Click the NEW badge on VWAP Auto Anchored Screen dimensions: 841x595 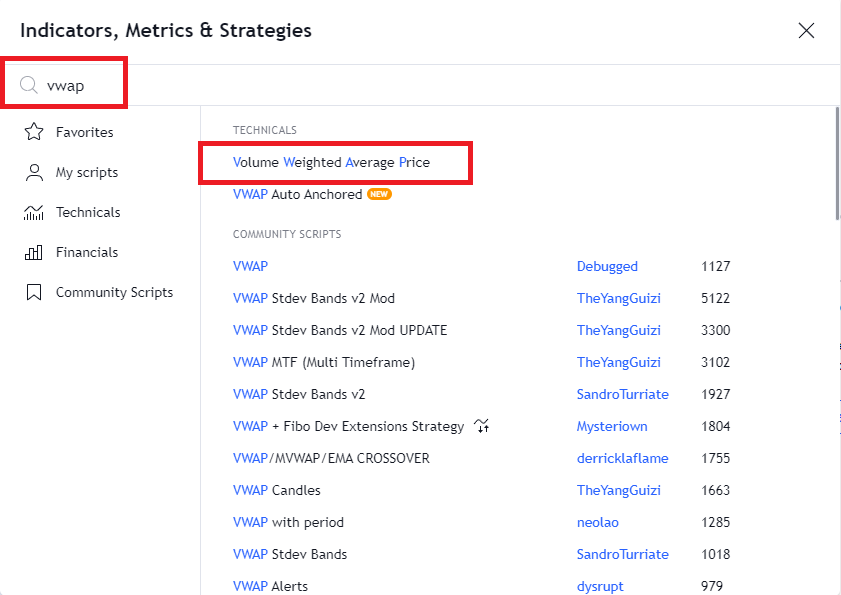(379, 194)
